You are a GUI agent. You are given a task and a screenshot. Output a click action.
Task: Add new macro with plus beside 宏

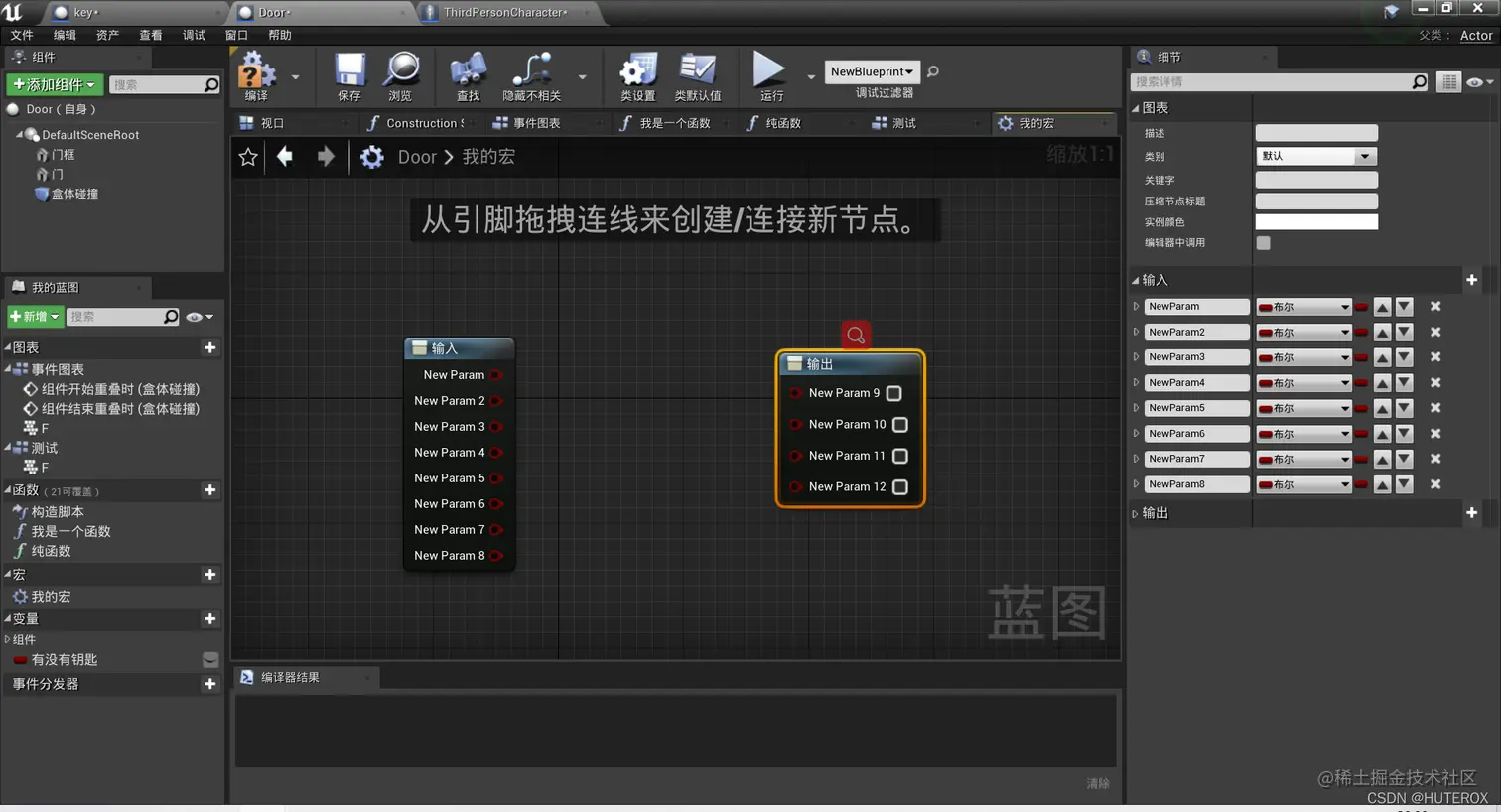pos(209,575)
